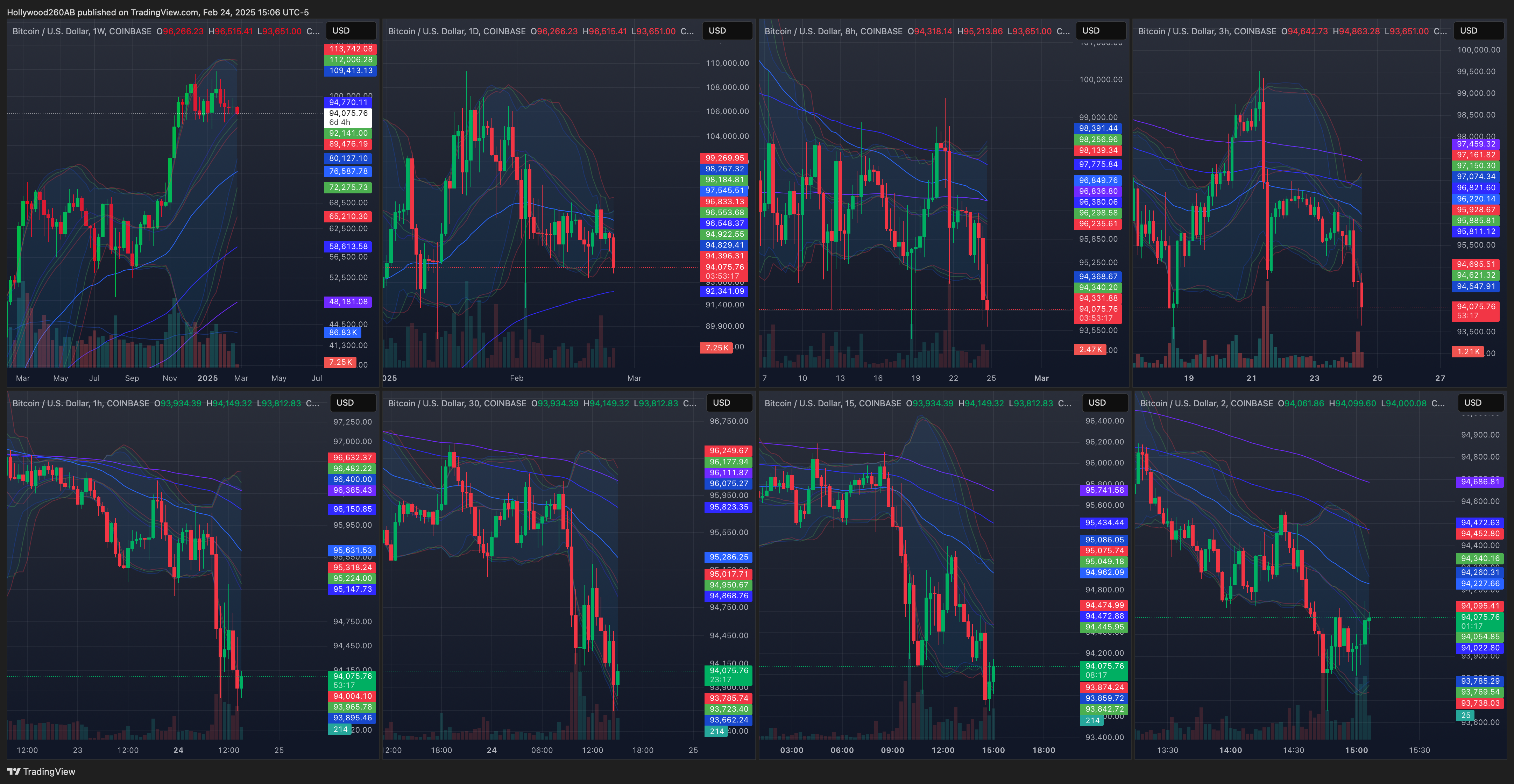The image size is (1514, 784).
Task: Click the 'Bitcoin / U.S. Dollar, 3h, COINBASE' title
Action: tap(1207, 31)
